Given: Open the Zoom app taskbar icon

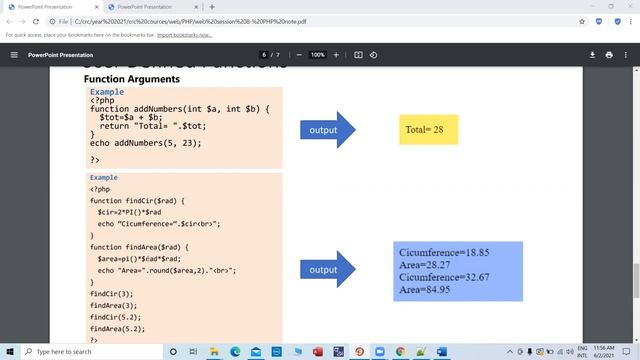Looking at the screenshot, I should 380,351.
